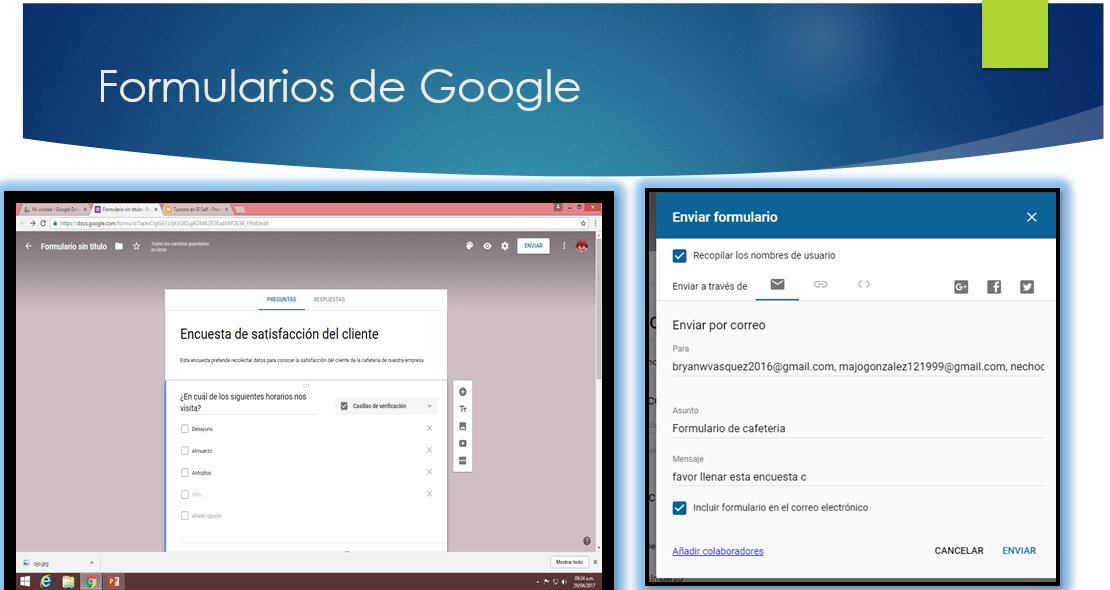
Task: Expand the ojo.jpg download options arrow
Action: coord(91,562)
